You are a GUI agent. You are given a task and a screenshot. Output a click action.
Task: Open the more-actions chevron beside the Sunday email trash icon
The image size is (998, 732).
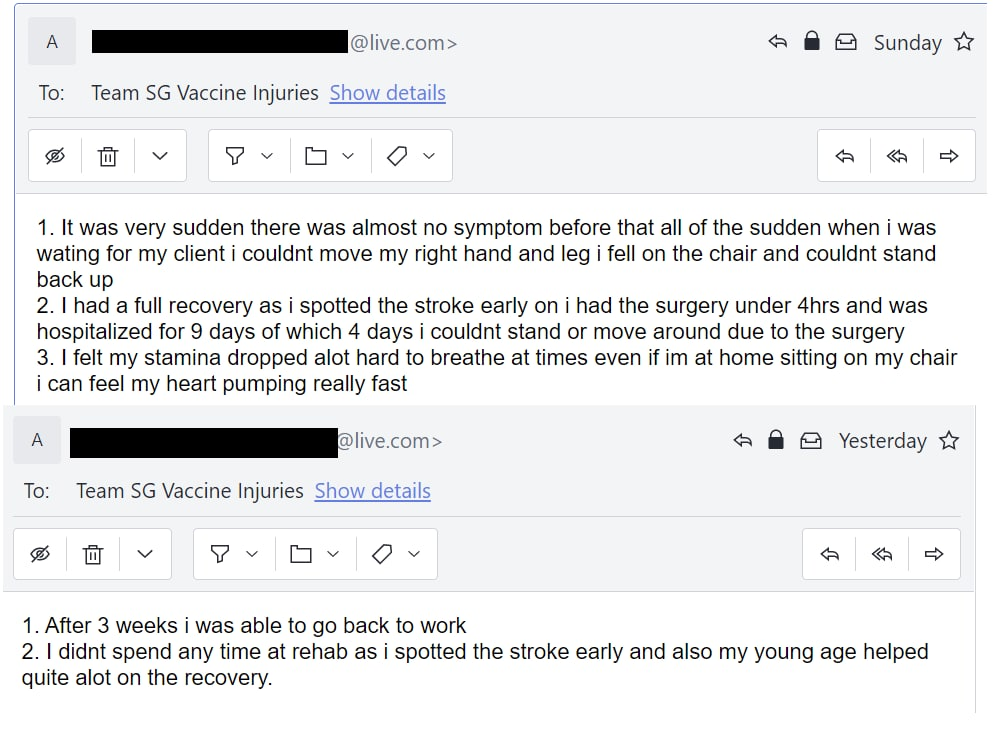pos(160,156)
